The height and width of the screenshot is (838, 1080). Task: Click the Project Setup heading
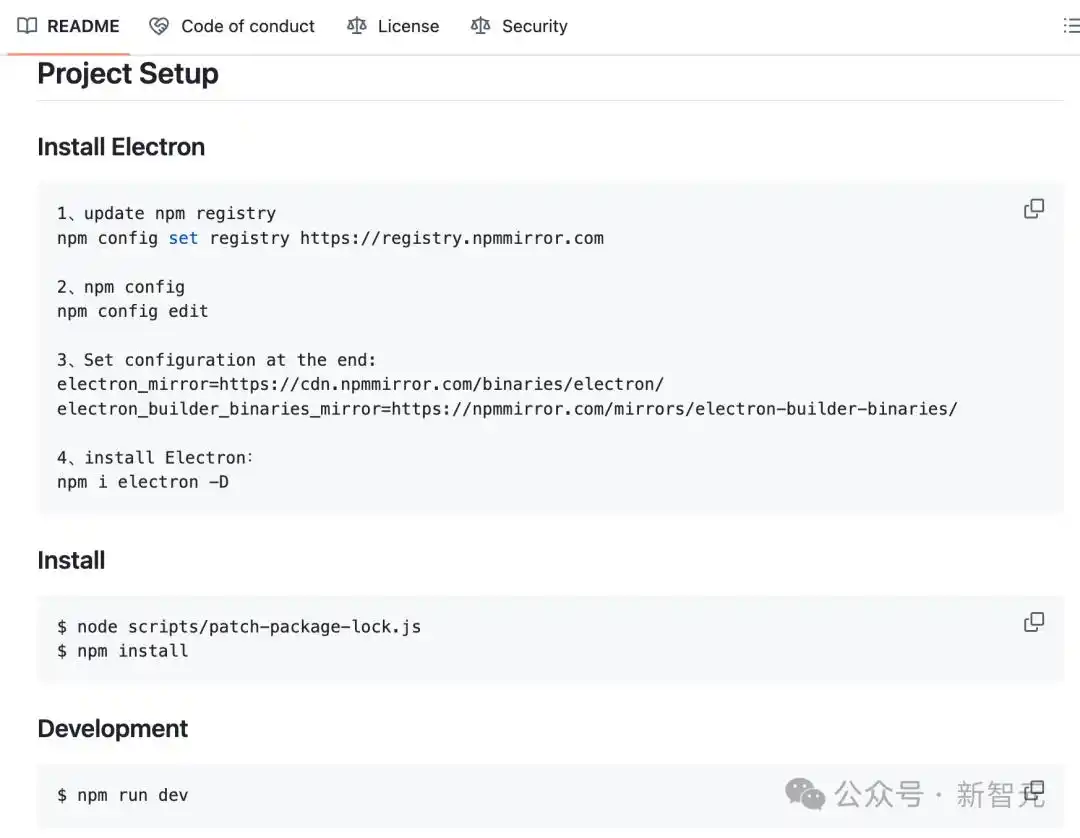click(x=128, y=74)
